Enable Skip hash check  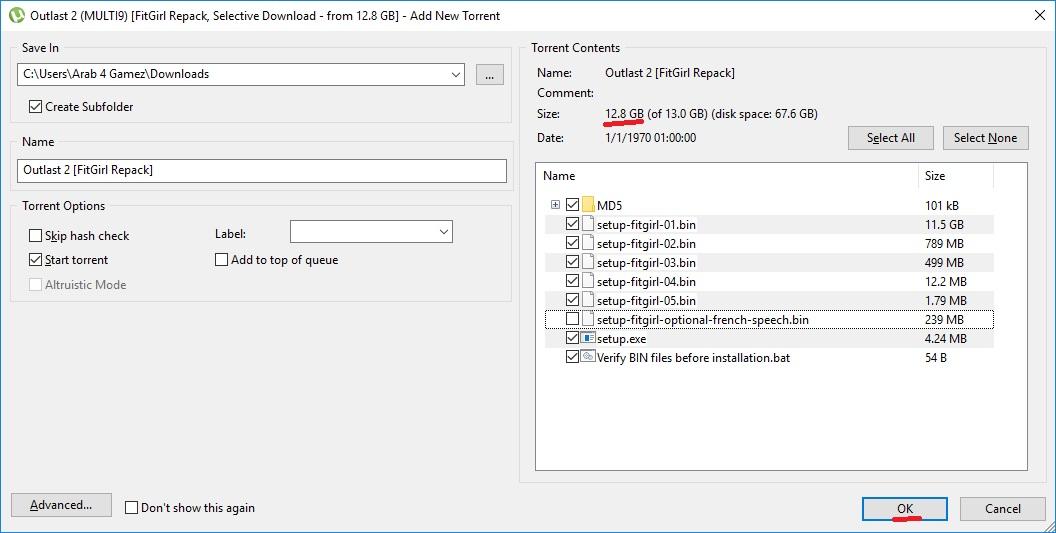pyautogui.click(x=36, y=235)
